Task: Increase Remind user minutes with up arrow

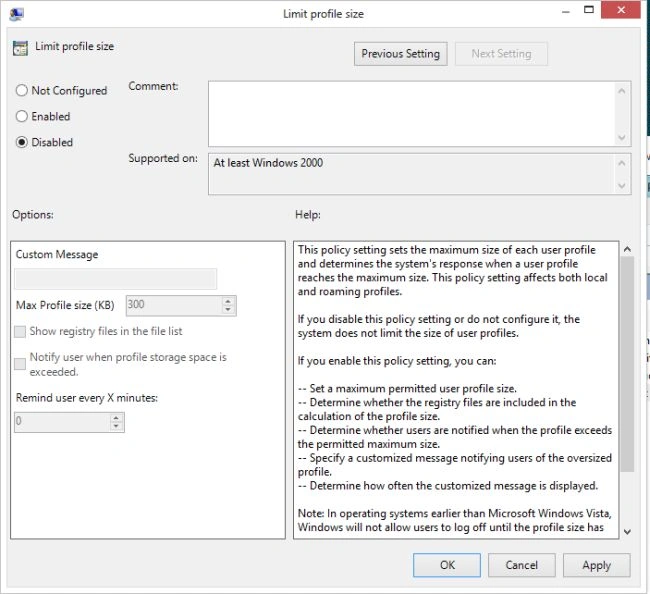Action: pos(116,418)
